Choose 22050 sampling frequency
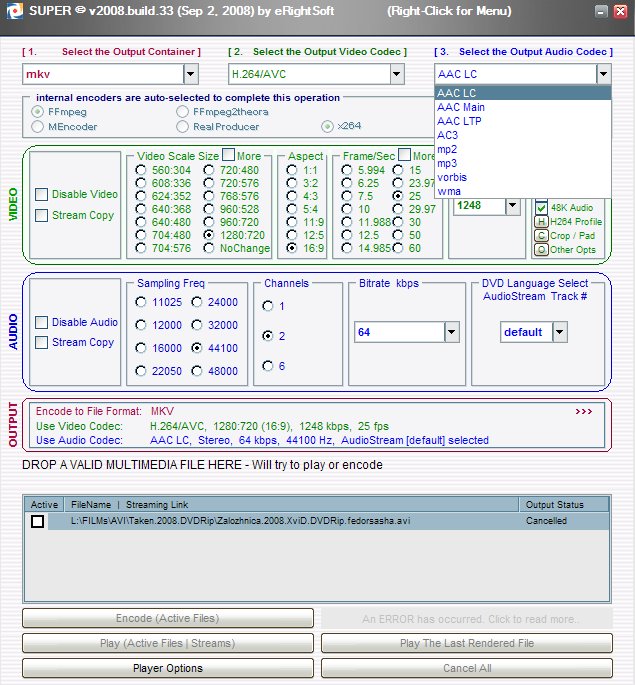The image size is (635, 685). 141,371
